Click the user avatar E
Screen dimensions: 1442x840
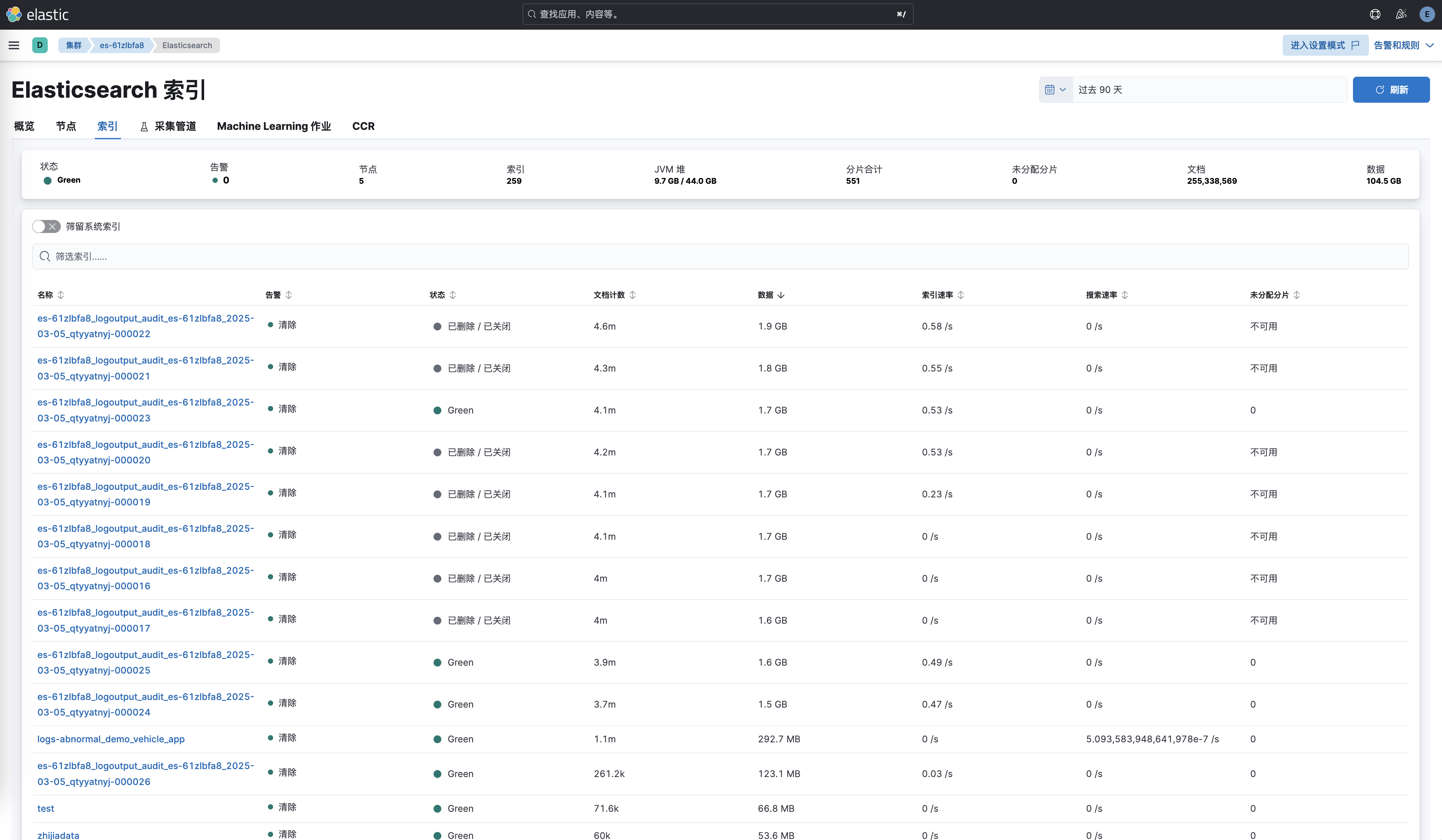[1426, 14]
